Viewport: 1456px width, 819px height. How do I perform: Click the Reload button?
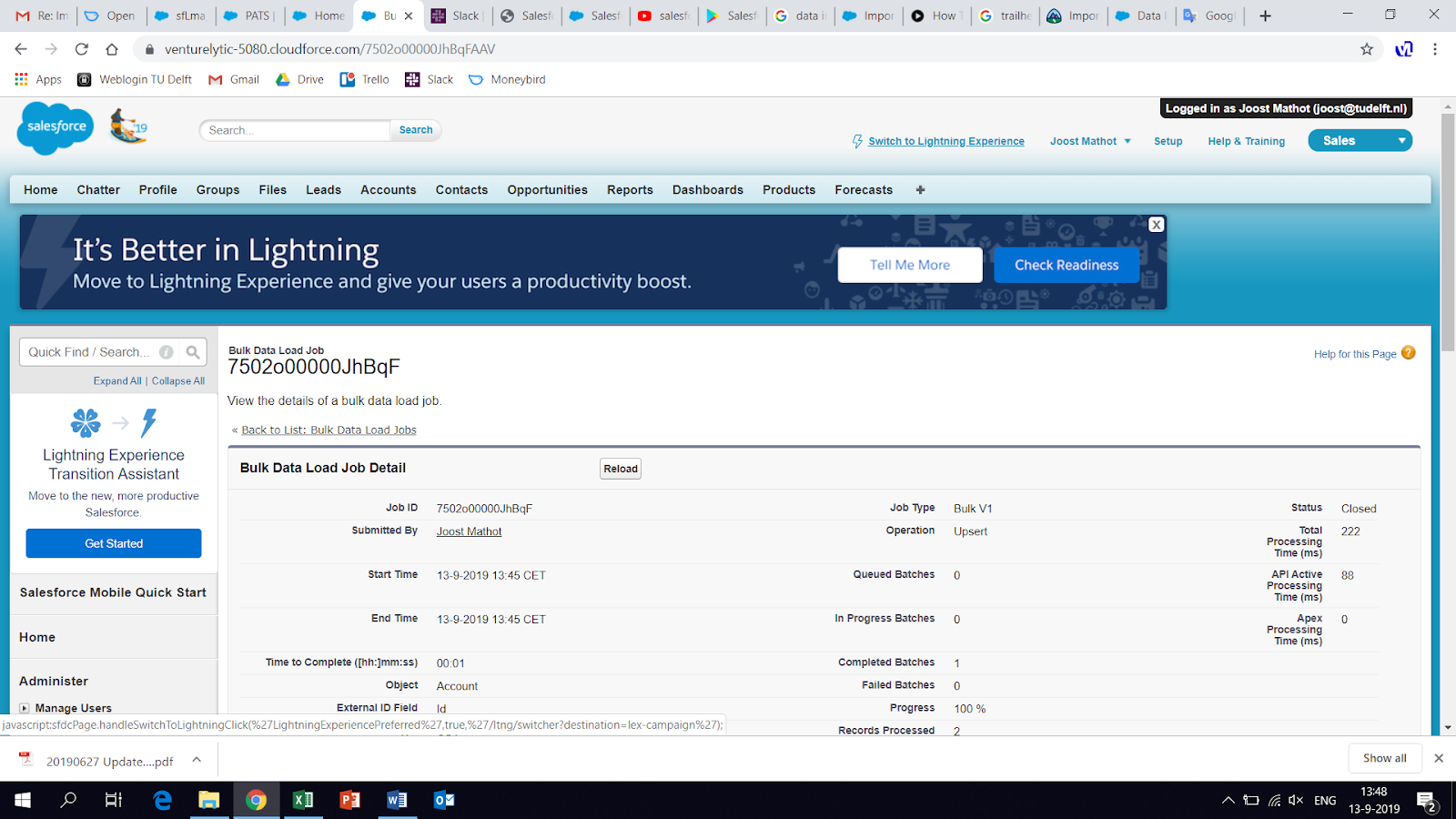621,469
